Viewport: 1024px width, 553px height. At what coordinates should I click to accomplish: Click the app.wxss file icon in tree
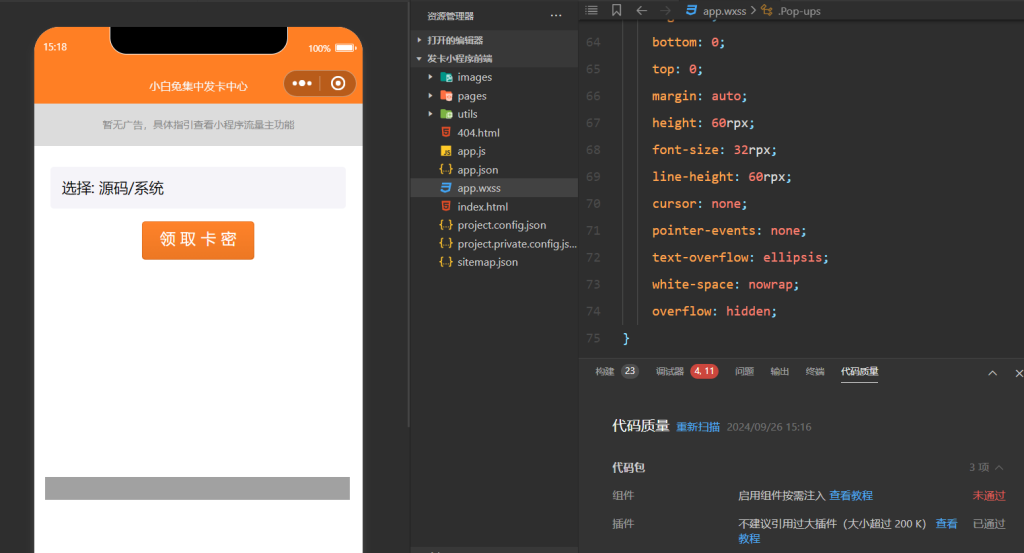click(446, 188)
